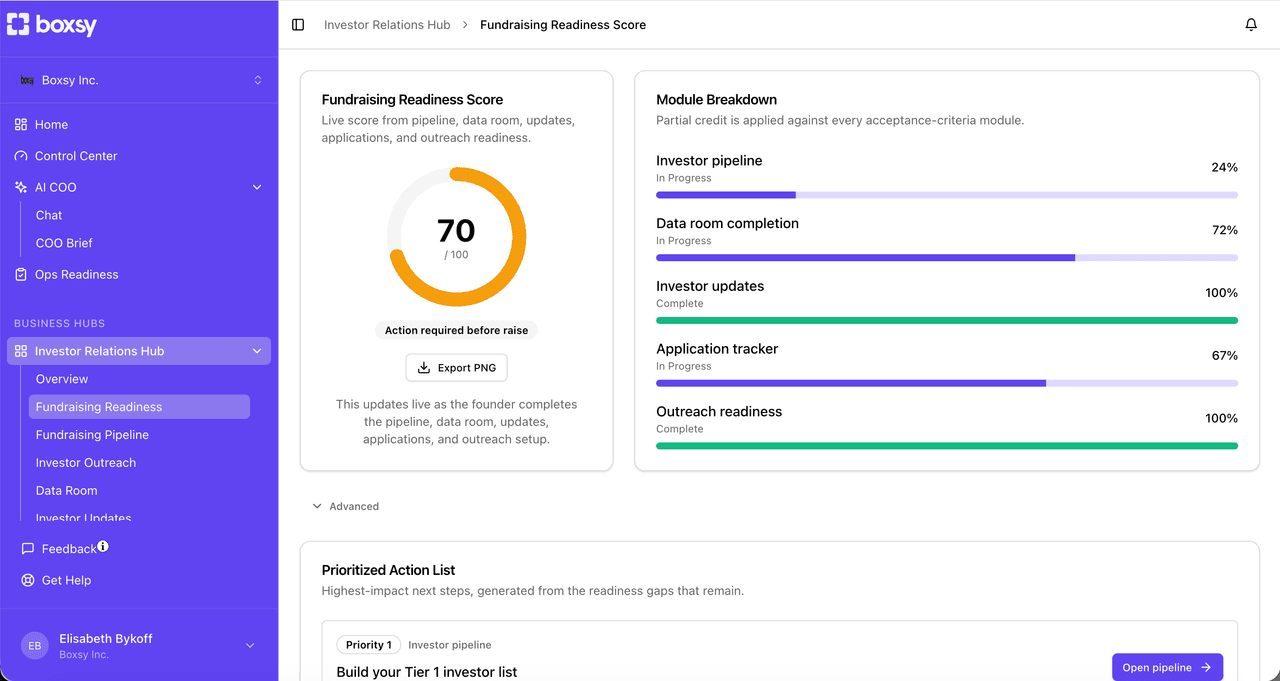Click the Home grid icon
This screenshot has width=1280, height=681.
pos(21,125)
